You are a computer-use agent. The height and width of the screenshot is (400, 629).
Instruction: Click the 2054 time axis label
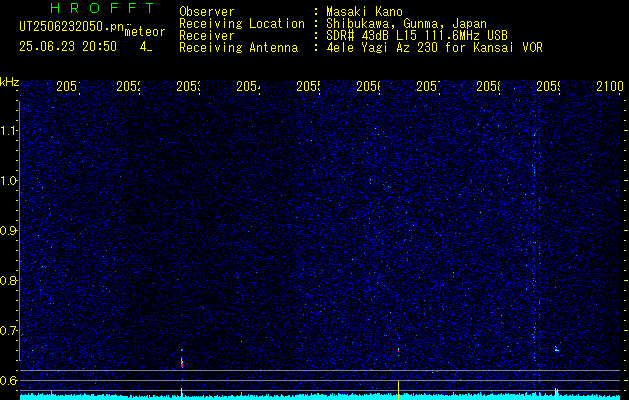pos(248,86)
